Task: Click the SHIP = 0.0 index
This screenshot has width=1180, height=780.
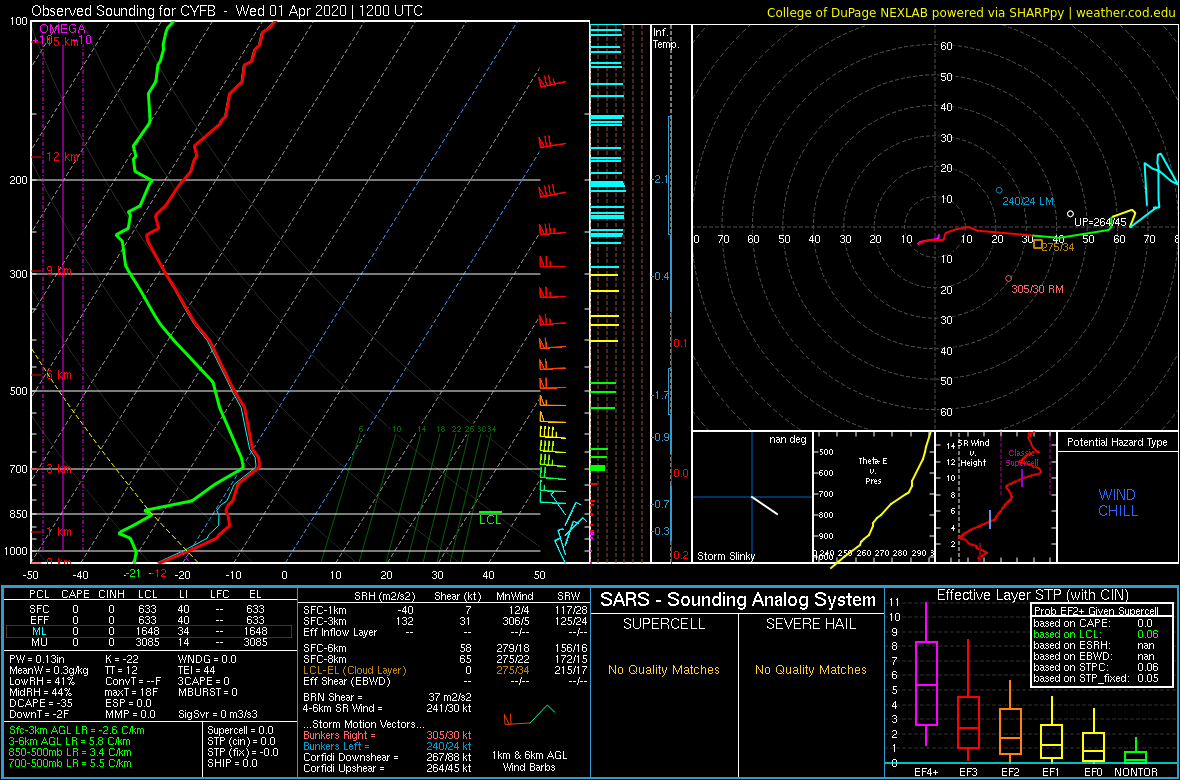Action: tap(234, 763)
